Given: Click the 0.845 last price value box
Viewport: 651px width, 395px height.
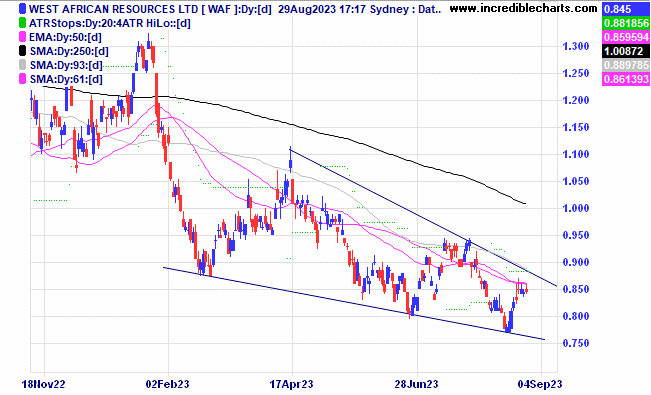Looking at the screenshot, I should [x=625, y=9].
